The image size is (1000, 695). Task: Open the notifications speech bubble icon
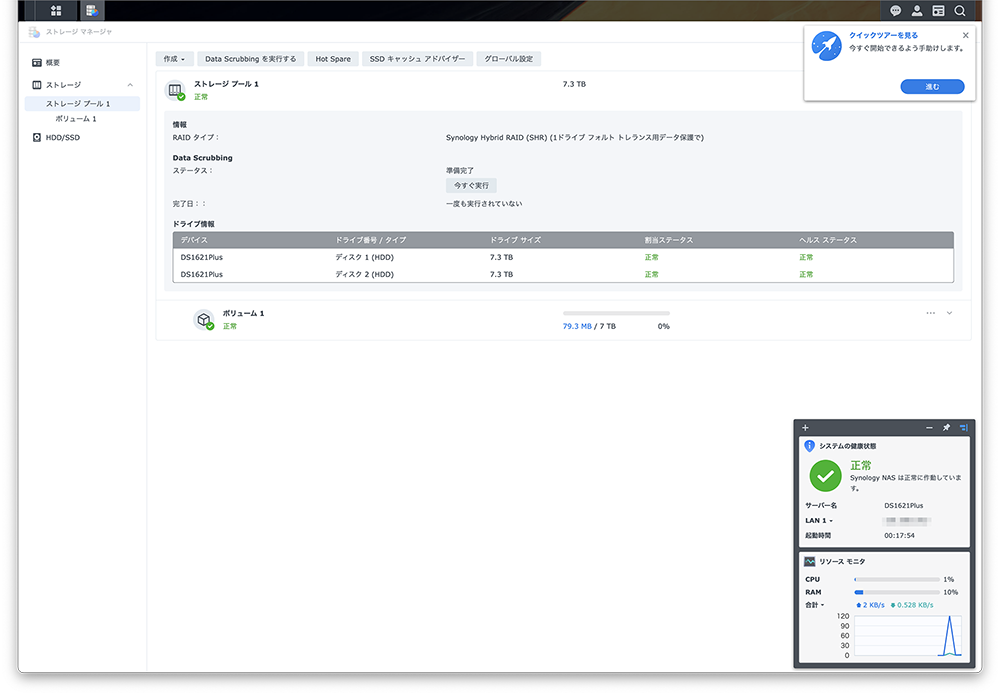point(896,11)
